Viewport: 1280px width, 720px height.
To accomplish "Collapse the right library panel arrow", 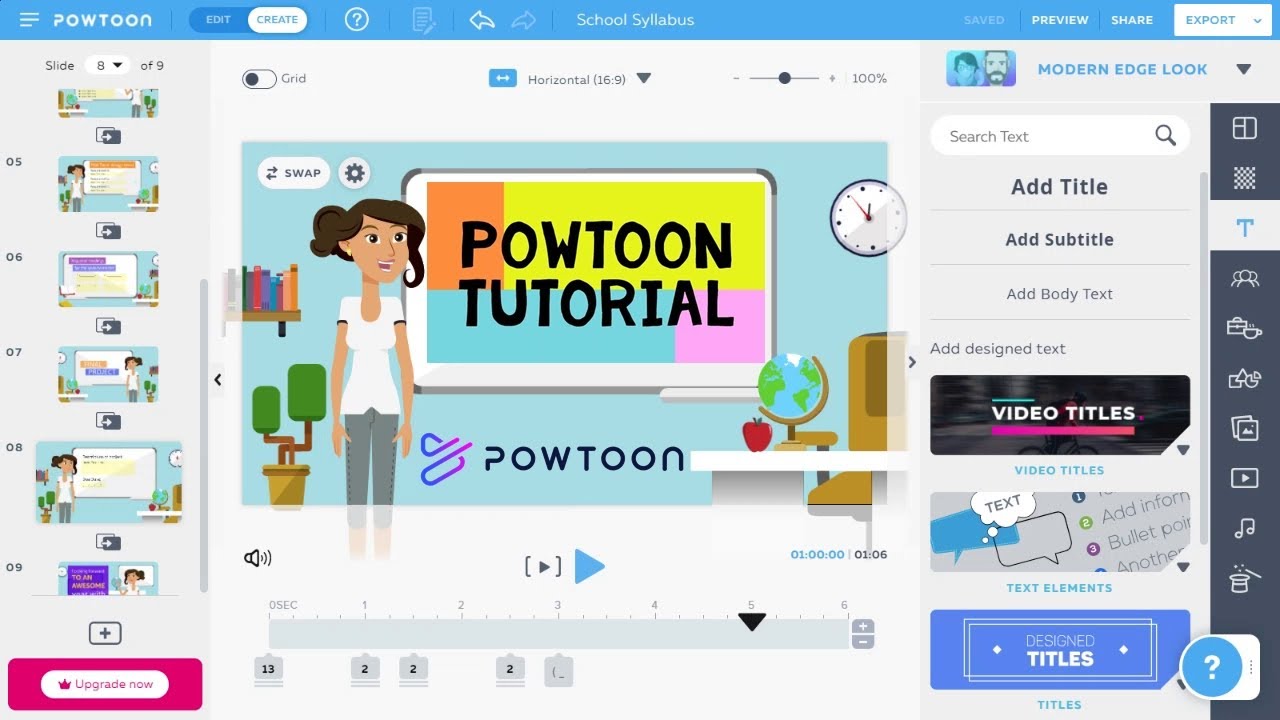I will pos(912,362).
